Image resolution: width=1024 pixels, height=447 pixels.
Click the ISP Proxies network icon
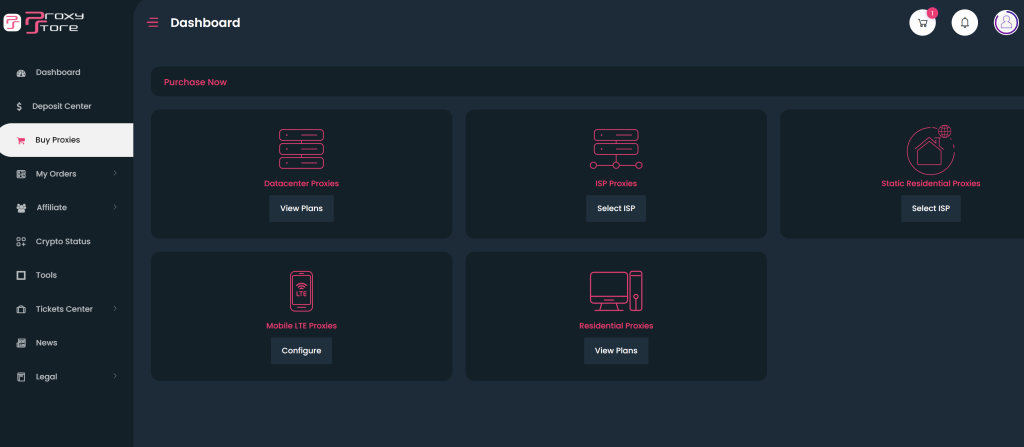pyautogui.click(x=616, y=149)
